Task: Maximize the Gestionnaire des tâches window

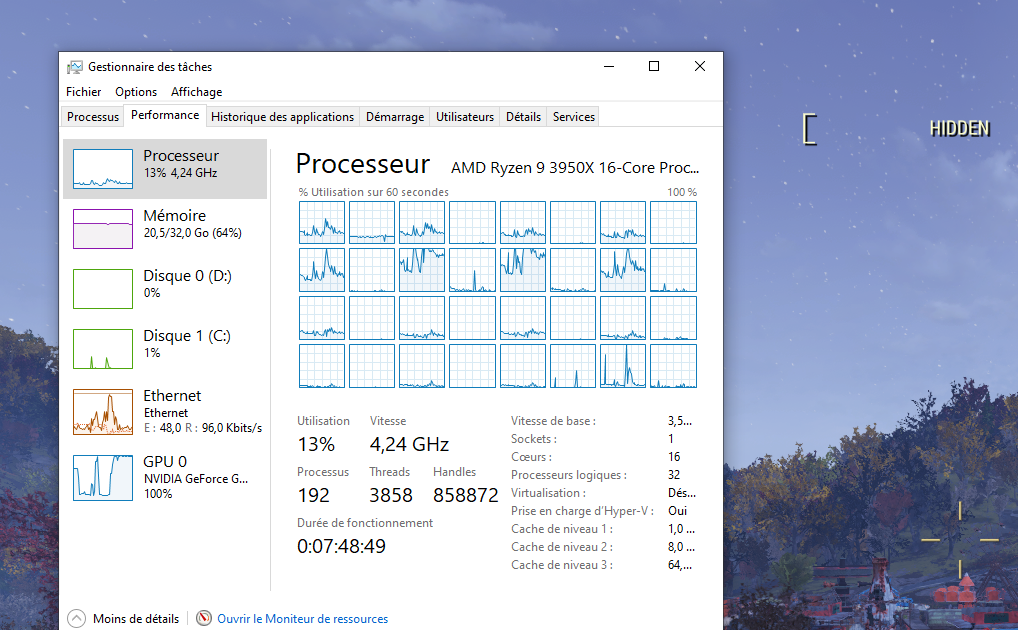Action: (x=654, y=66)
